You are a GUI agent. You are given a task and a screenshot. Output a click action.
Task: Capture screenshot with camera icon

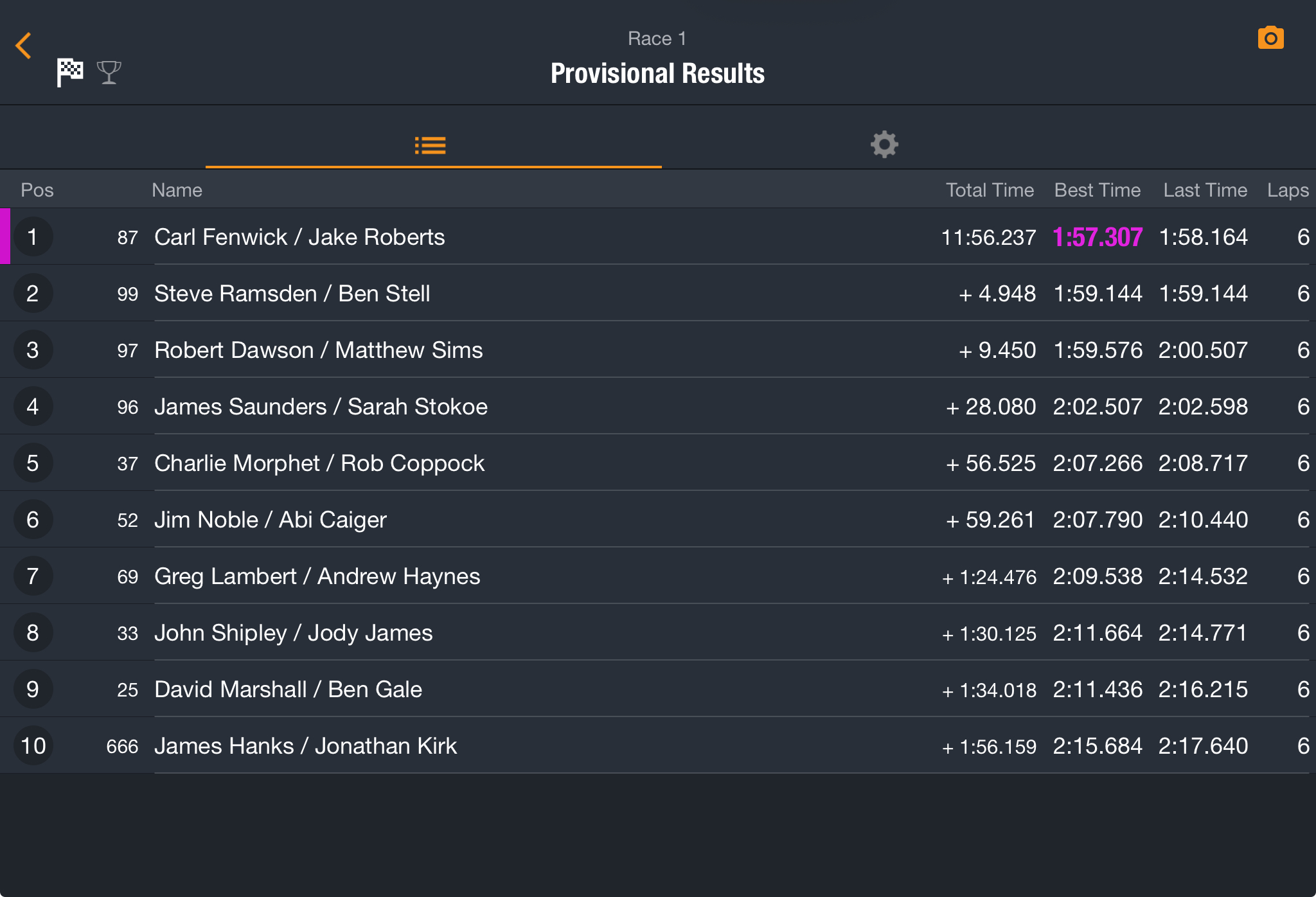click(1270, 38)
